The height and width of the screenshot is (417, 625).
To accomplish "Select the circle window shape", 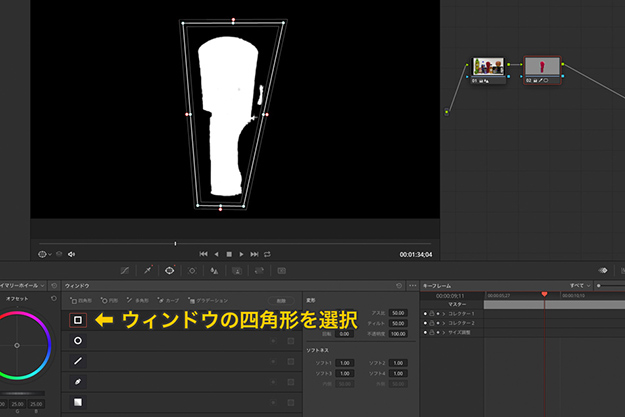I will coord(78,340).
